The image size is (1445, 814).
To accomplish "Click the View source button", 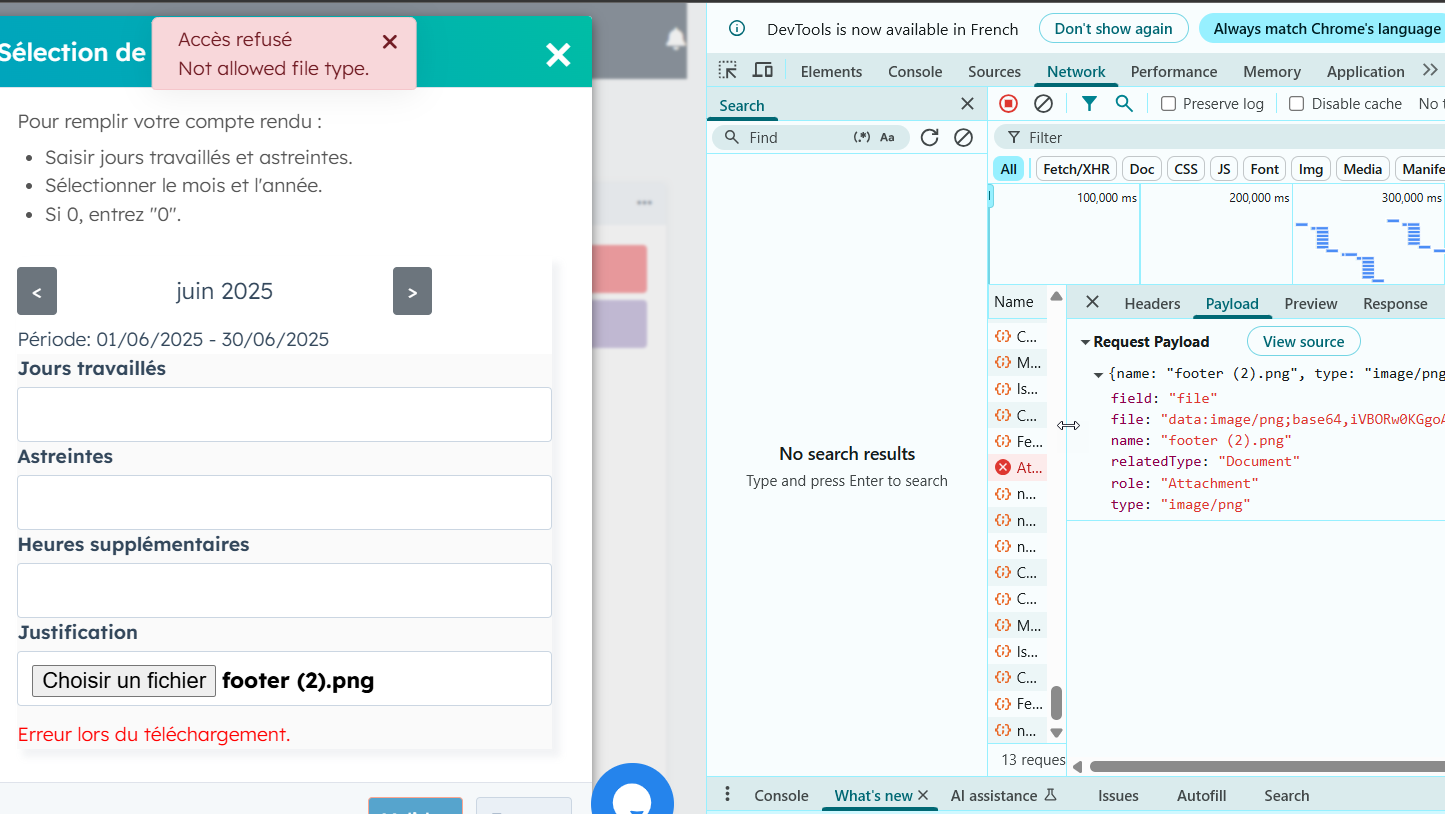I will click(1303, 341).
